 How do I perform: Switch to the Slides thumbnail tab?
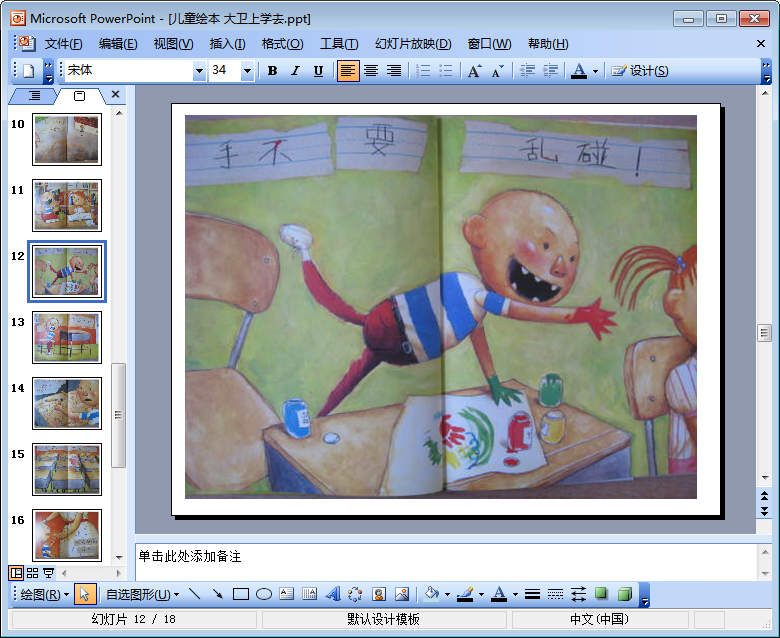tap(80, 95)
